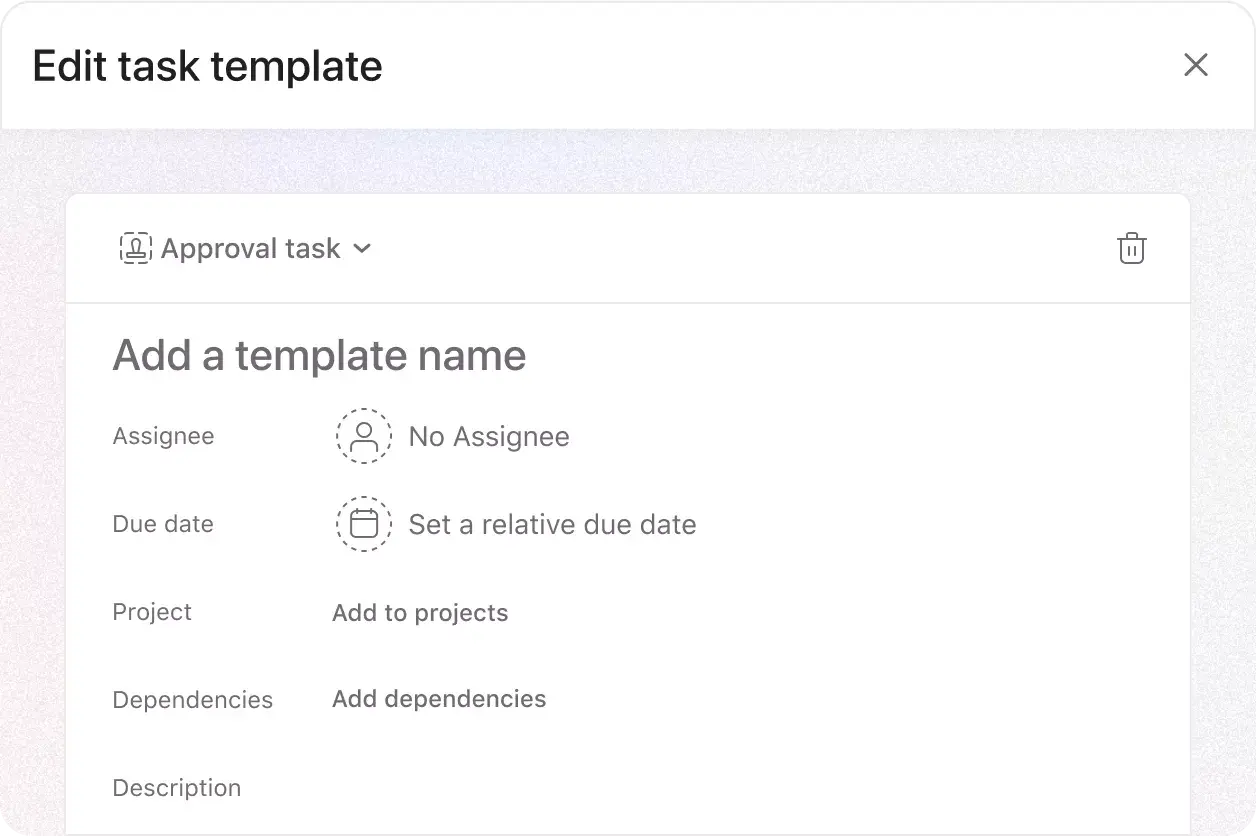The height and width of the screenshot is (836, 1256).
Task: Click the empty area right of Description
Action: pos(700,788)
